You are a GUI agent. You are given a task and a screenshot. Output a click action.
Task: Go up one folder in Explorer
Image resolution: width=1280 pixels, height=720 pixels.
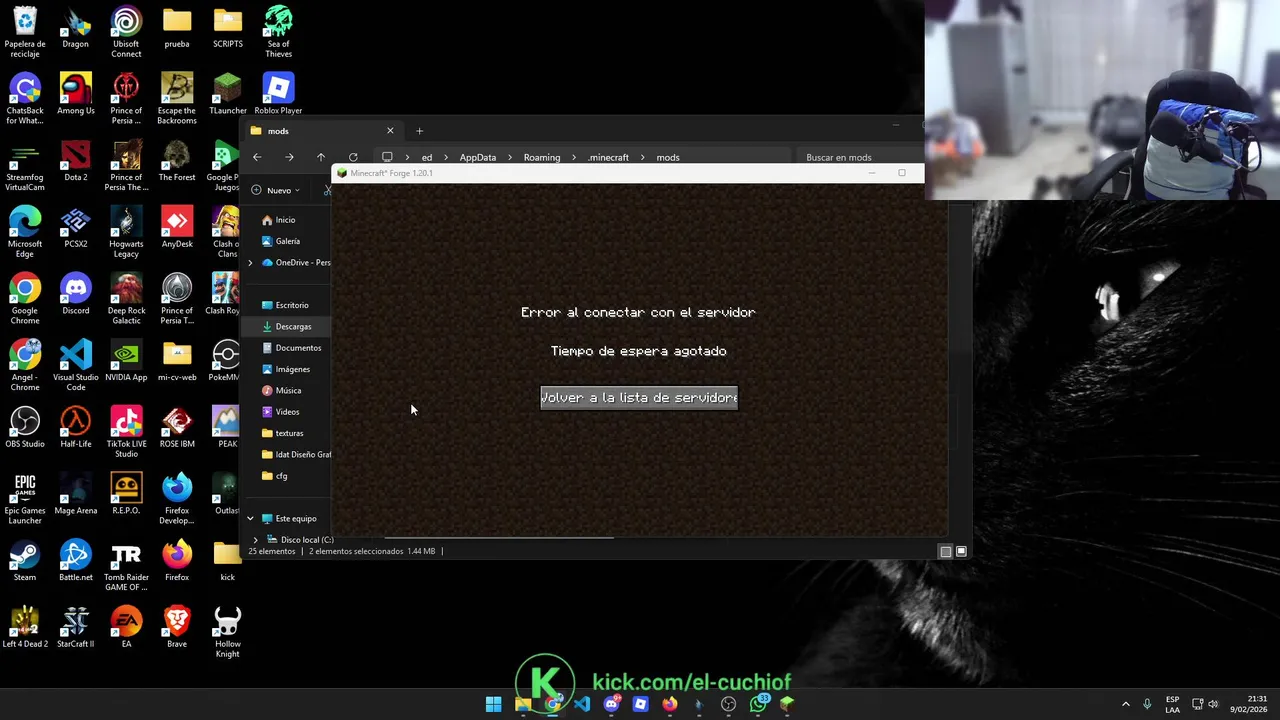[x=321, y=157]
